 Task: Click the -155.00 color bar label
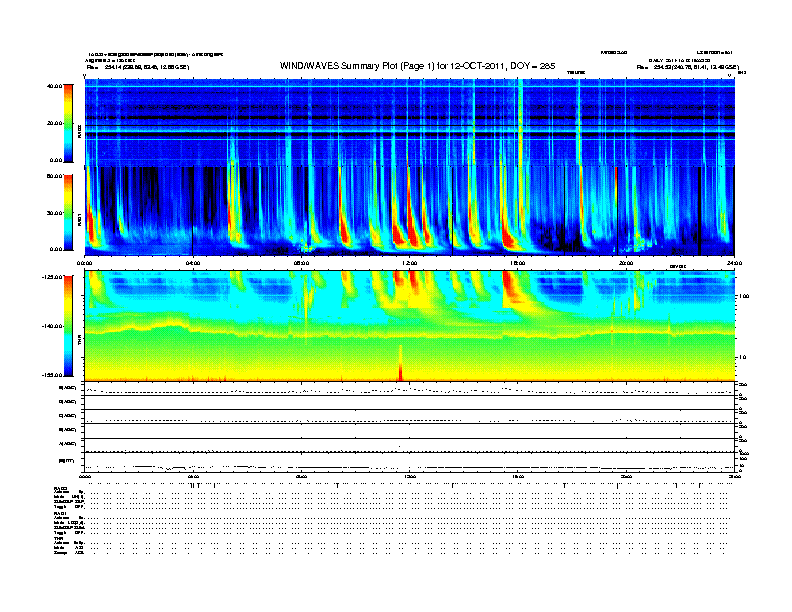click(x=52, y=375)
